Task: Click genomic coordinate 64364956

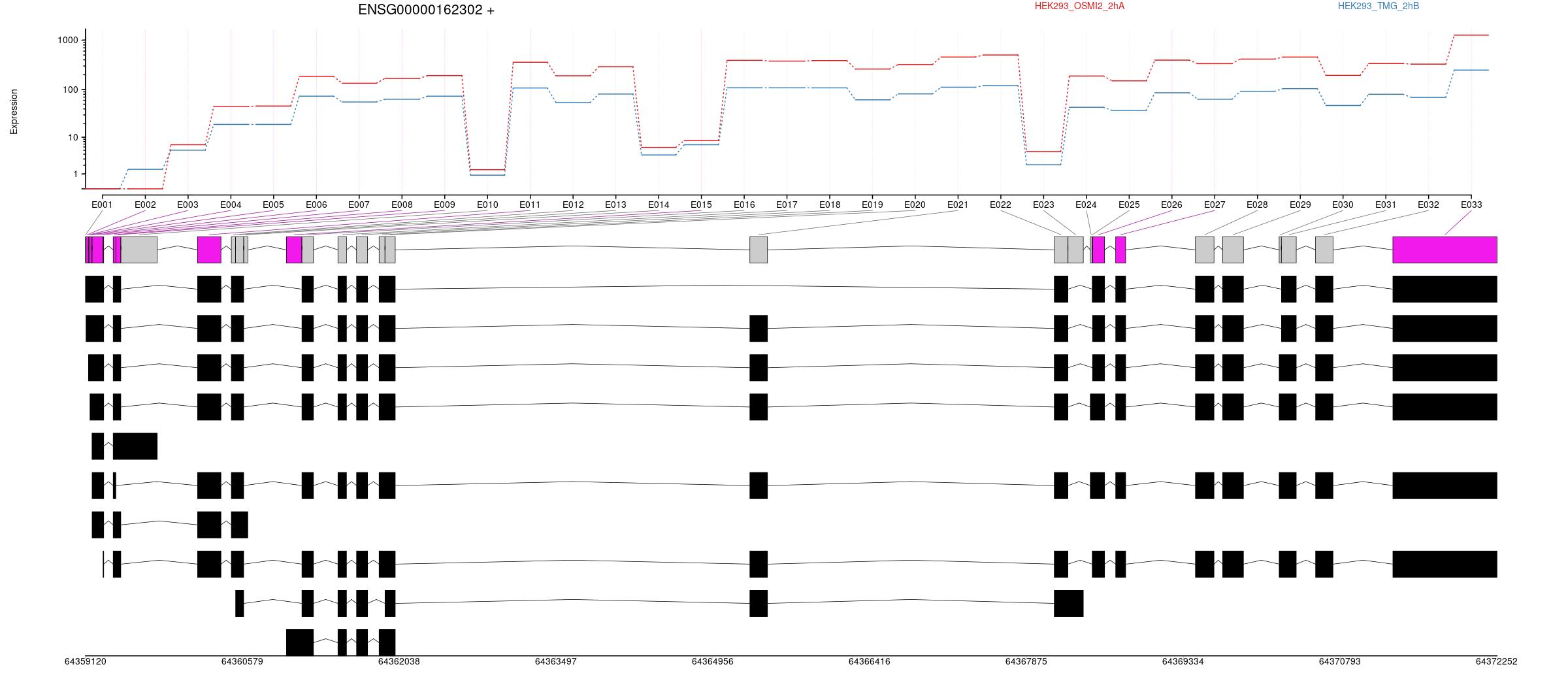Action: click(x=713, y=661)
